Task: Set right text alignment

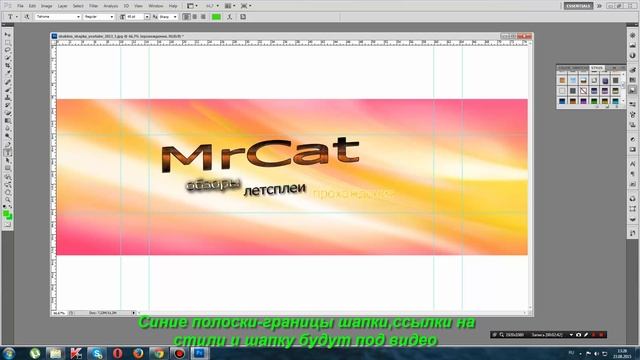Action: [203, 17]
